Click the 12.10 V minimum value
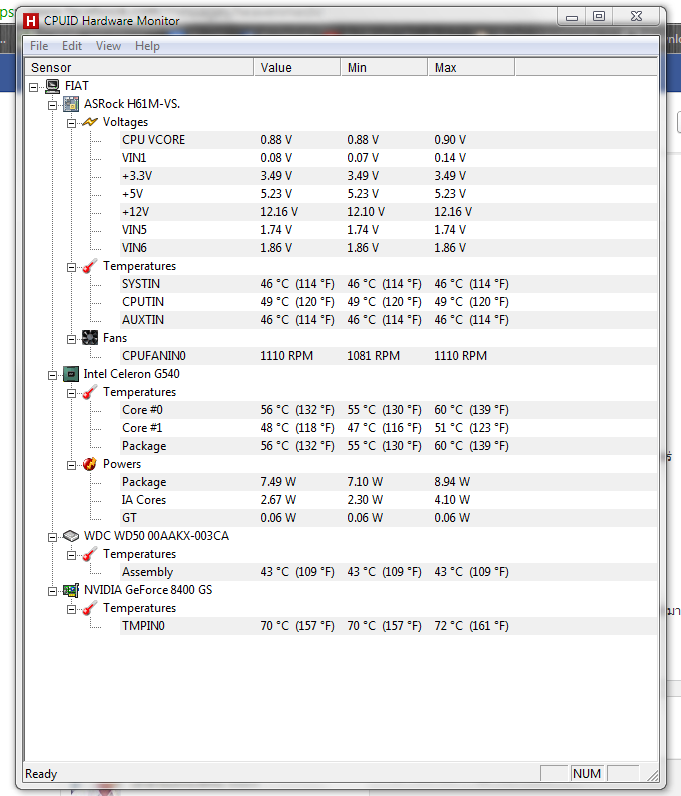Viewport: 681px width, 796px height. 366,212
